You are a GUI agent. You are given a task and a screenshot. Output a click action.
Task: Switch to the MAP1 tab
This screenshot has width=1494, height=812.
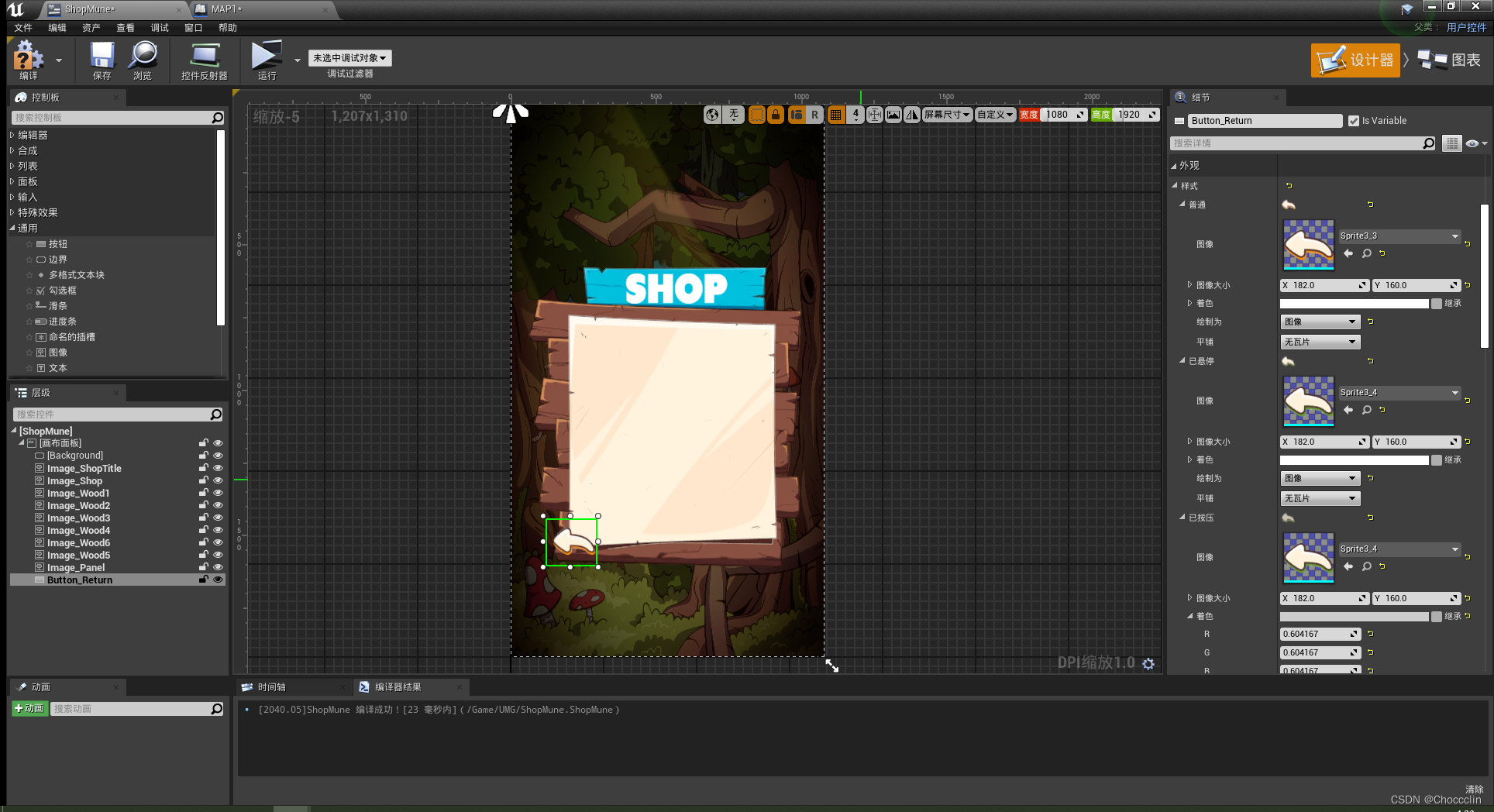263,9
